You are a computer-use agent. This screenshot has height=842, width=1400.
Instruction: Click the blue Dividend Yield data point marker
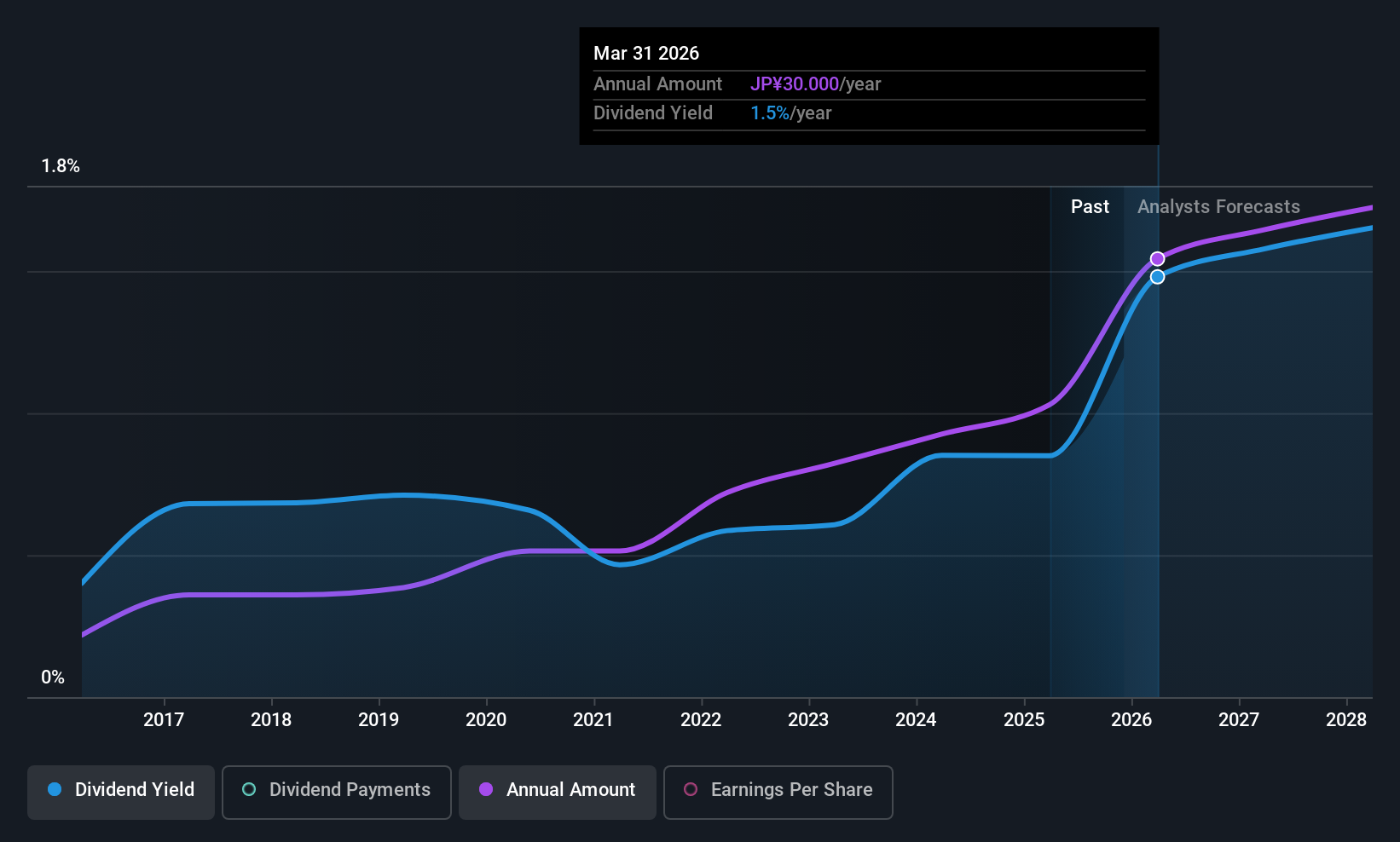pos(1157,277)
